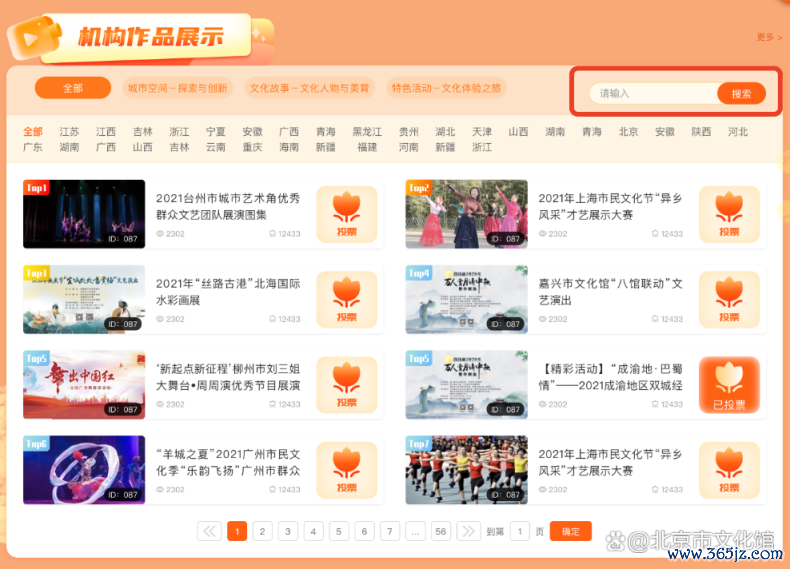The image size is (790, 569).
Task: Go to page 7
Action: 389,531
